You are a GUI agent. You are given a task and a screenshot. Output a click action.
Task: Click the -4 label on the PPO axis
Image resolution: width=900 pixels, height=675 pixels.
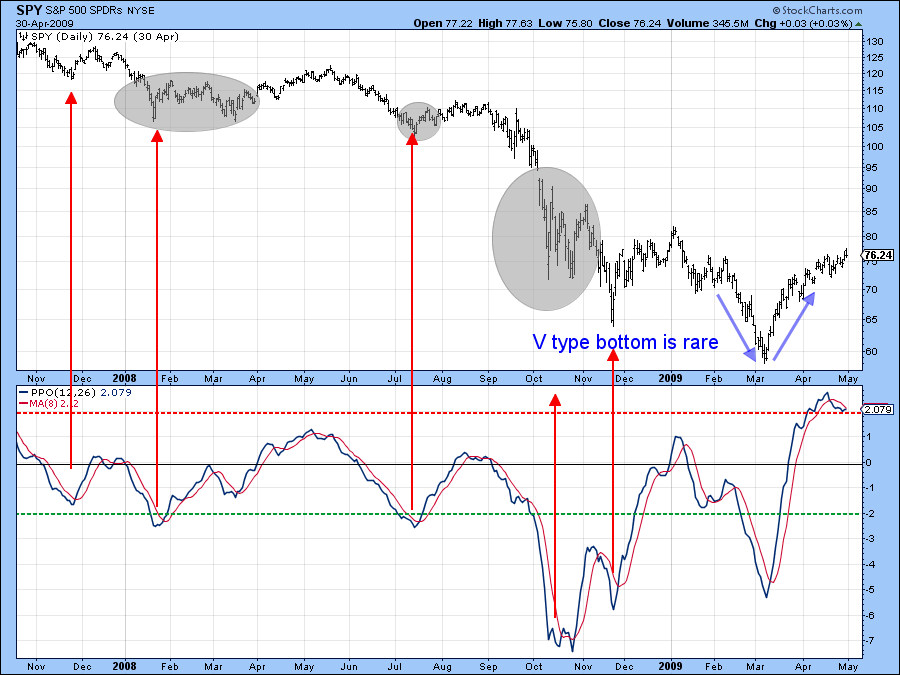[870, 564]
